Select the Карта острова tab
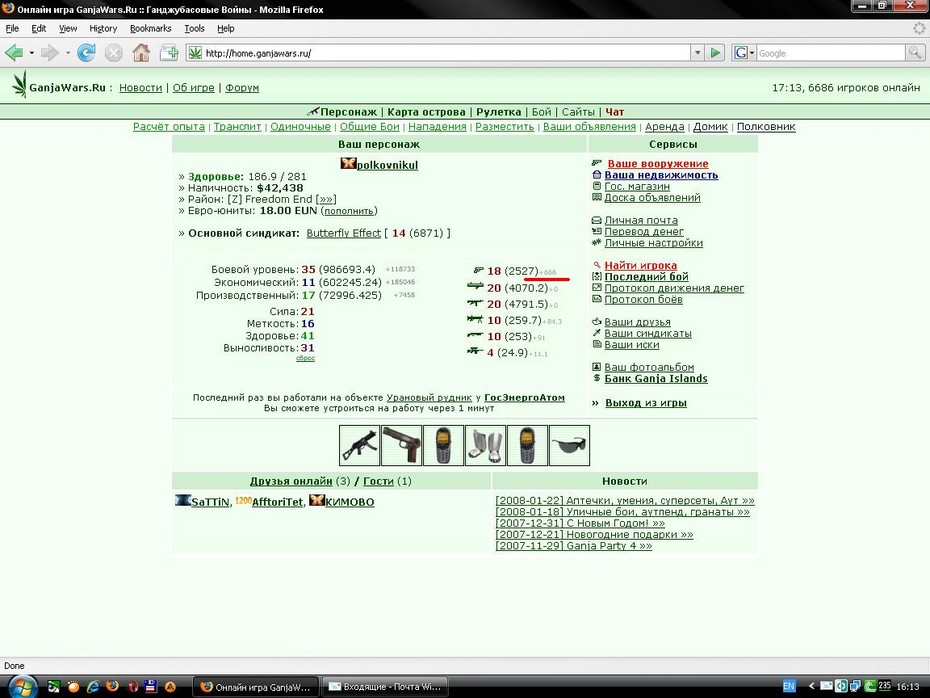This screenshot has width=930, height=698. tap(426, 112)
